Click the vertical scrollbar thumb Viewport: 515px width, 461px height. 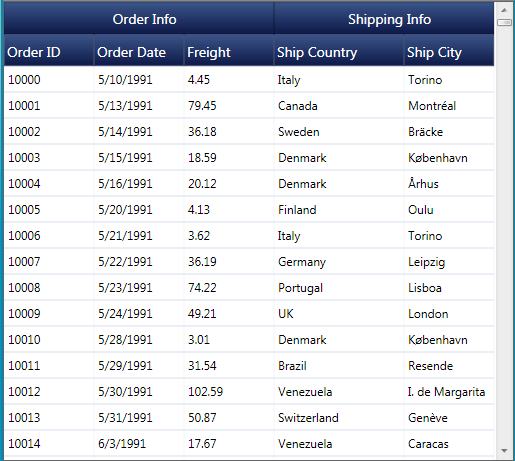pos(504,22)
